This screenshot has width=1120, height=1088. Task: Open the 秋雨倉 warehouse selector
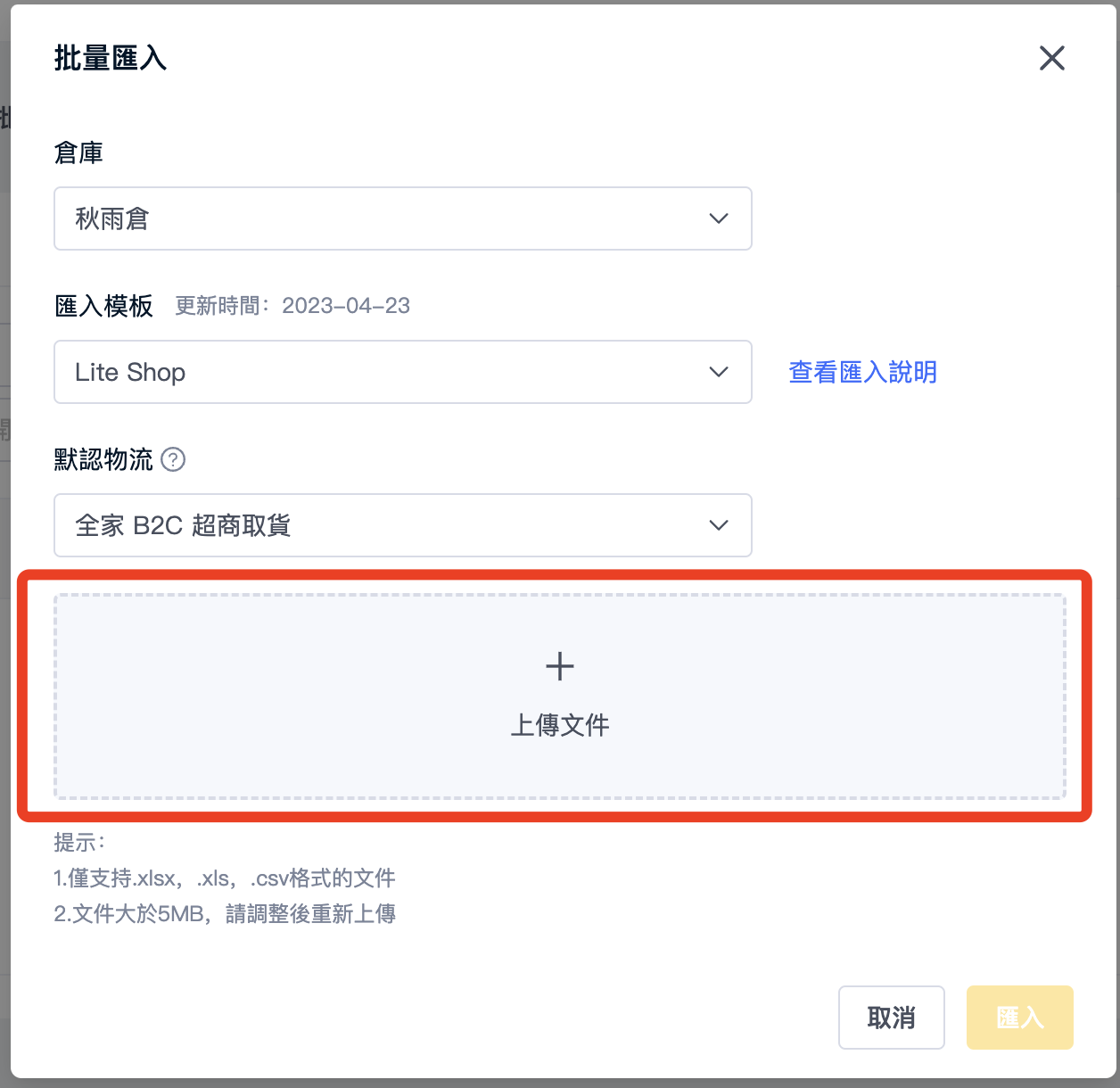pyautogui.click(x=403, y=218)
